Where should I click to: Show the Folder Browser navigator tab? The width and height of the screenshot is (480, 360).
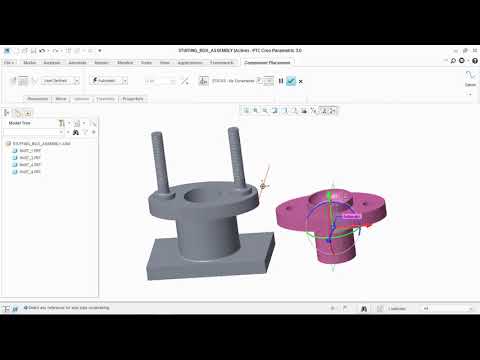[x=18, y=113]
